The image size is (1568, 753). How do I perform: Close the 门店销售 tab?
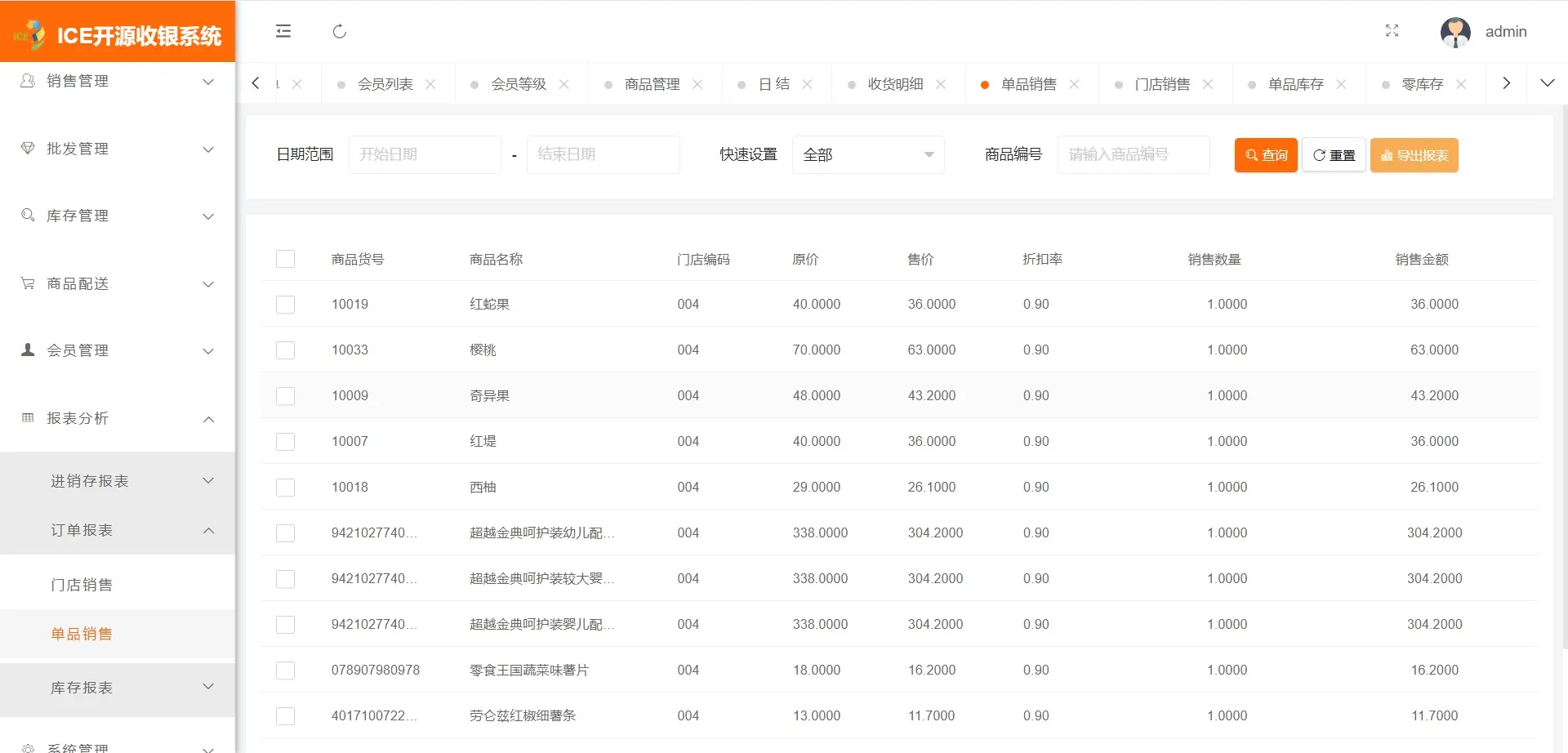(x=1208, y=84)
